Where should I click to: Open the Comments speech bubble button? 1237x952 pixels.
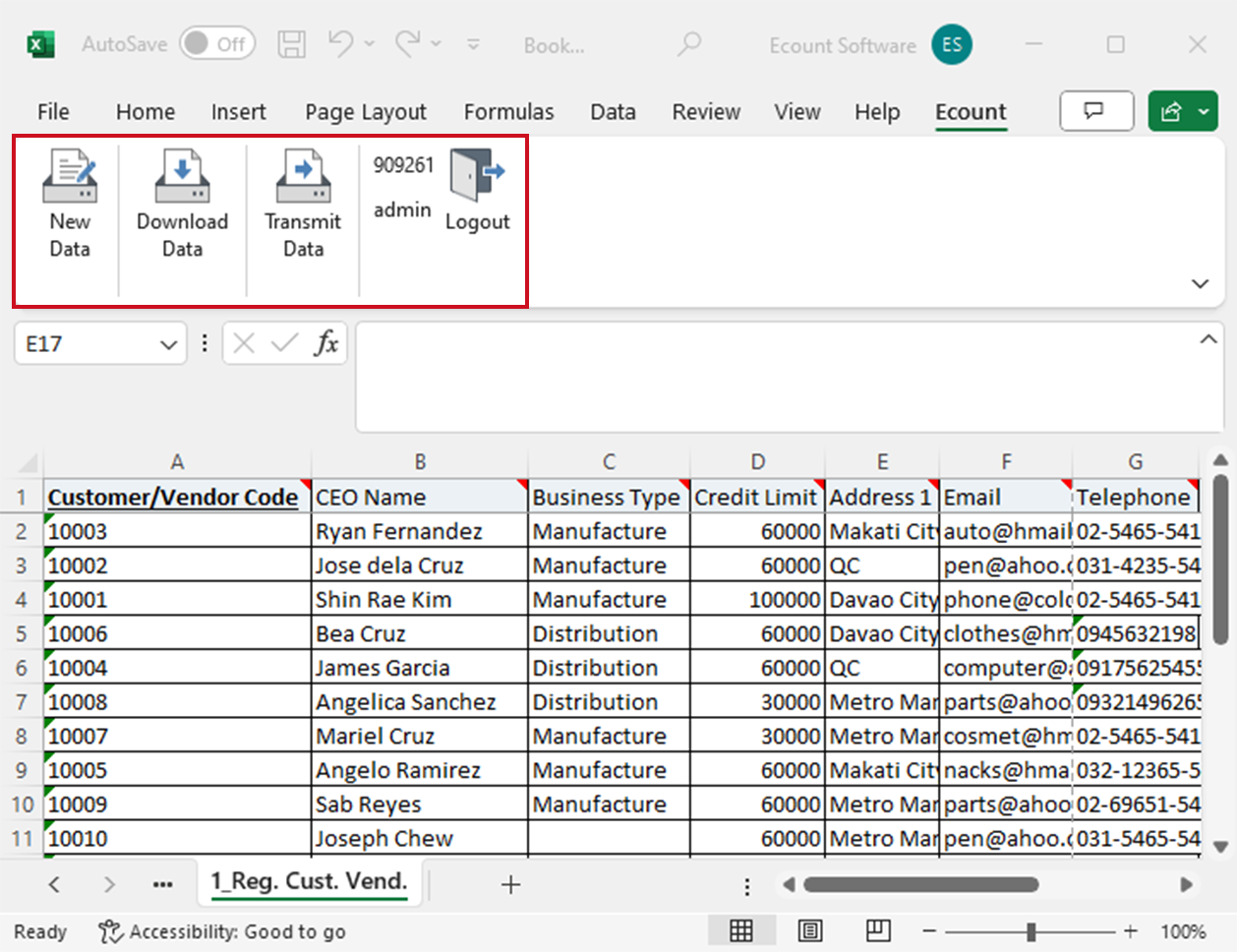tap(1095, 111)
